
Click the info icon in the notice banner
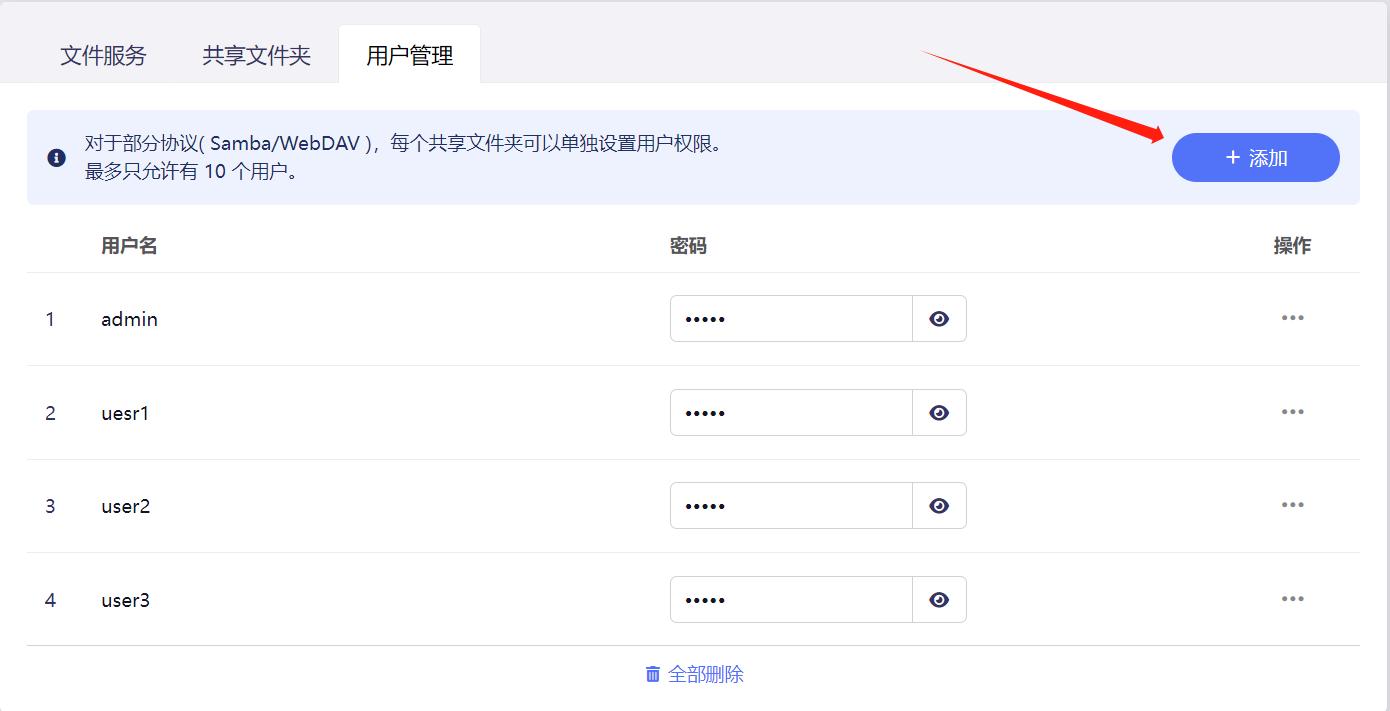(x=55, y=158)
